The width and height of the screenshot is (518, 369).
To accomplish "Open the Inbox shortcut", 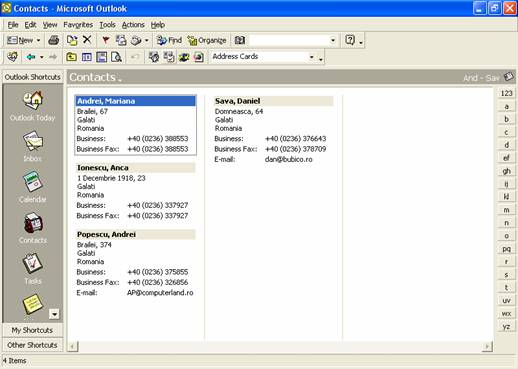I will click(x=33, y=146).
